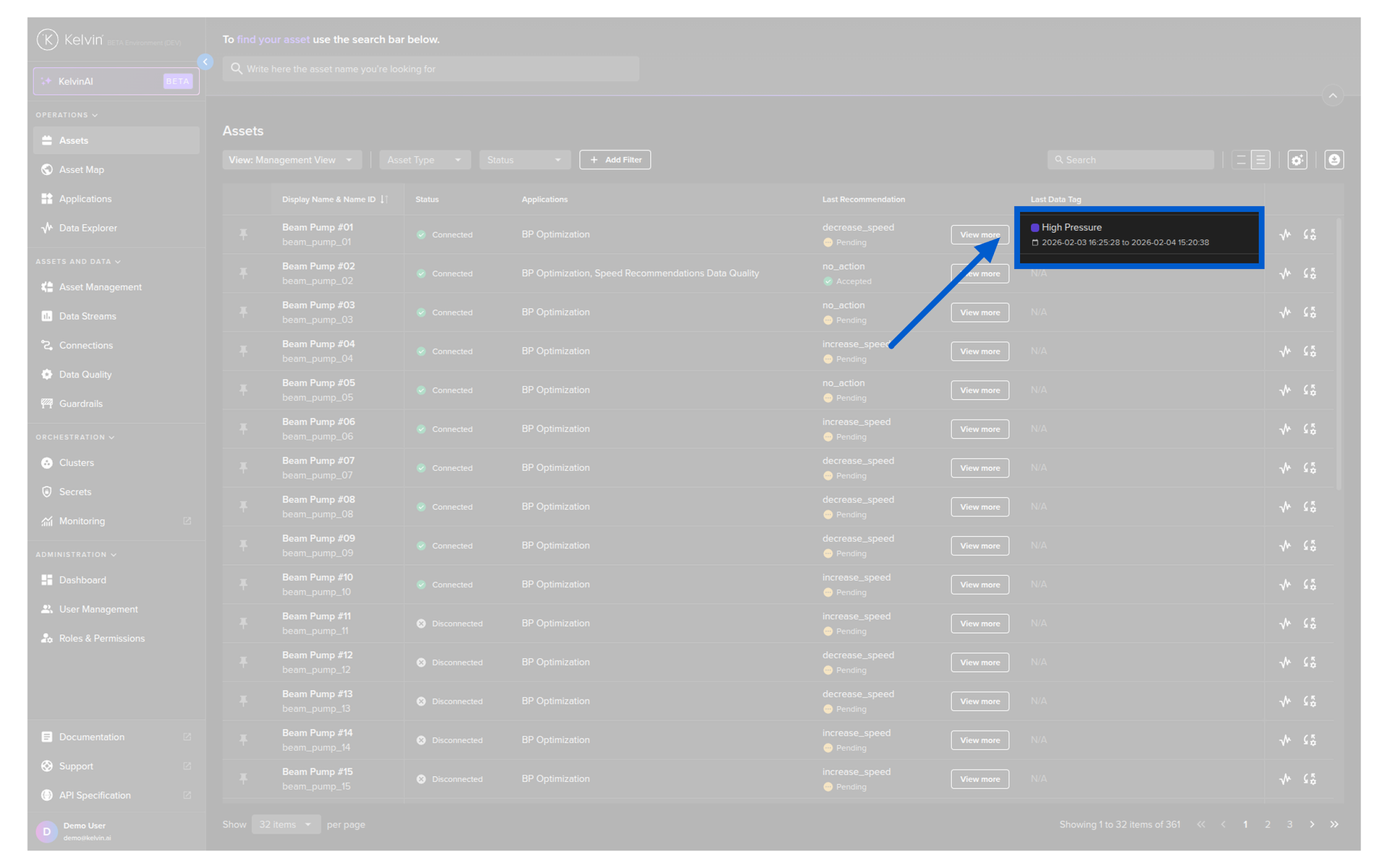This screenshot has height=868, width=1389.
Task: Expand the Asset Type filter
Action: (x=424, y=160)
